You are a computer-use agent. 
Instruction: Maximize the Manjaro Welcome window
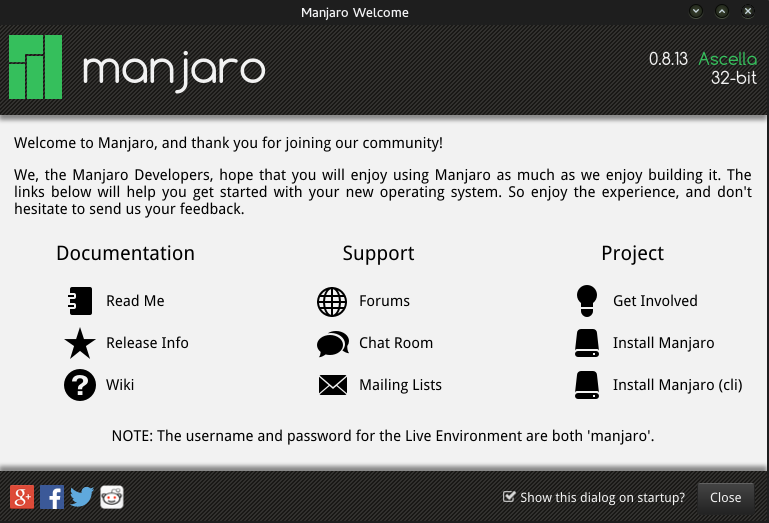tap(722, 11)
